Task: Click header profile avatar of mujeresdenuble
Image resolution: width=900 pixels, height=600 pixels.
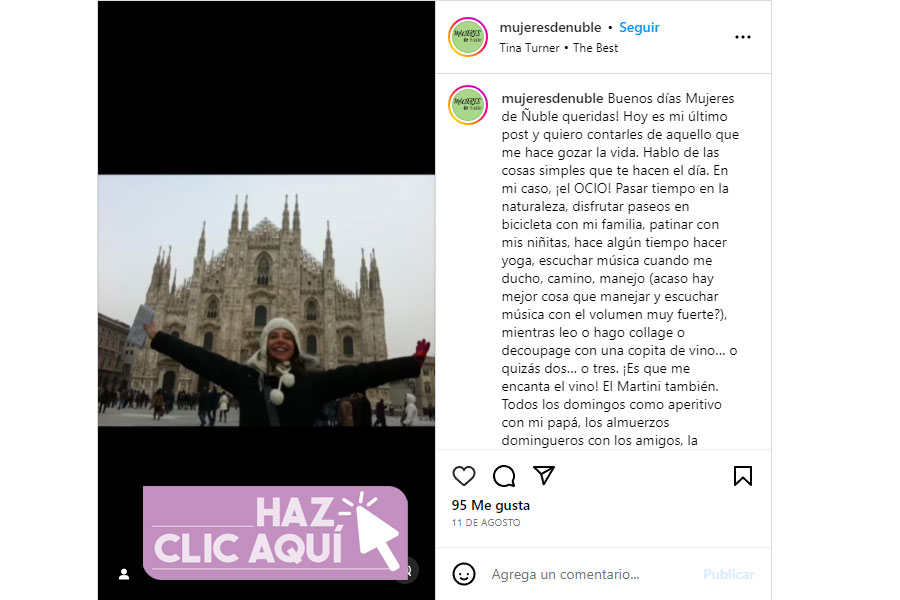Action: pyautogui.click(x=468, y=37)
